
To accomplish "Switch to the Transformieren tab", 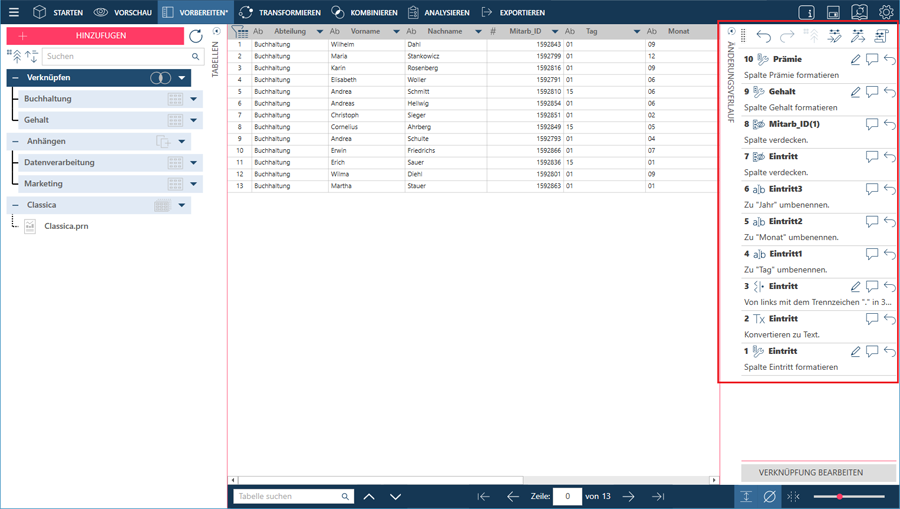I will tap(280, 13).
